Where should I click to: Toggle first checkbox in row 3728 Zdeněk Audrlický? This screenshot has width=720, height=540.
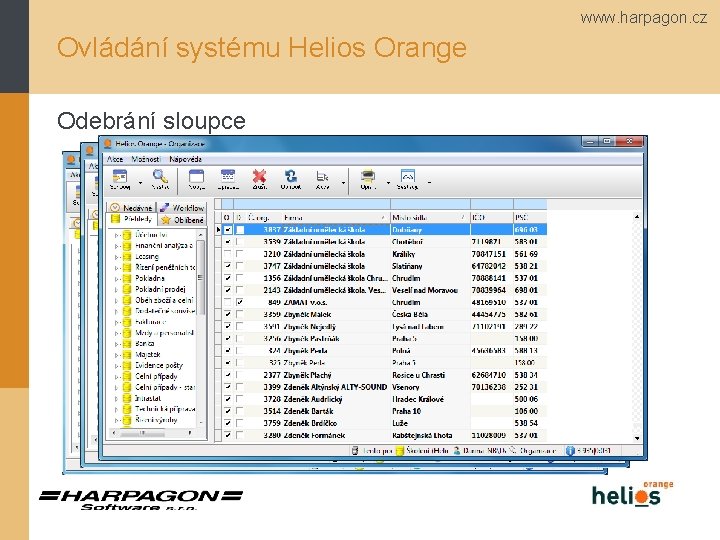227,399
